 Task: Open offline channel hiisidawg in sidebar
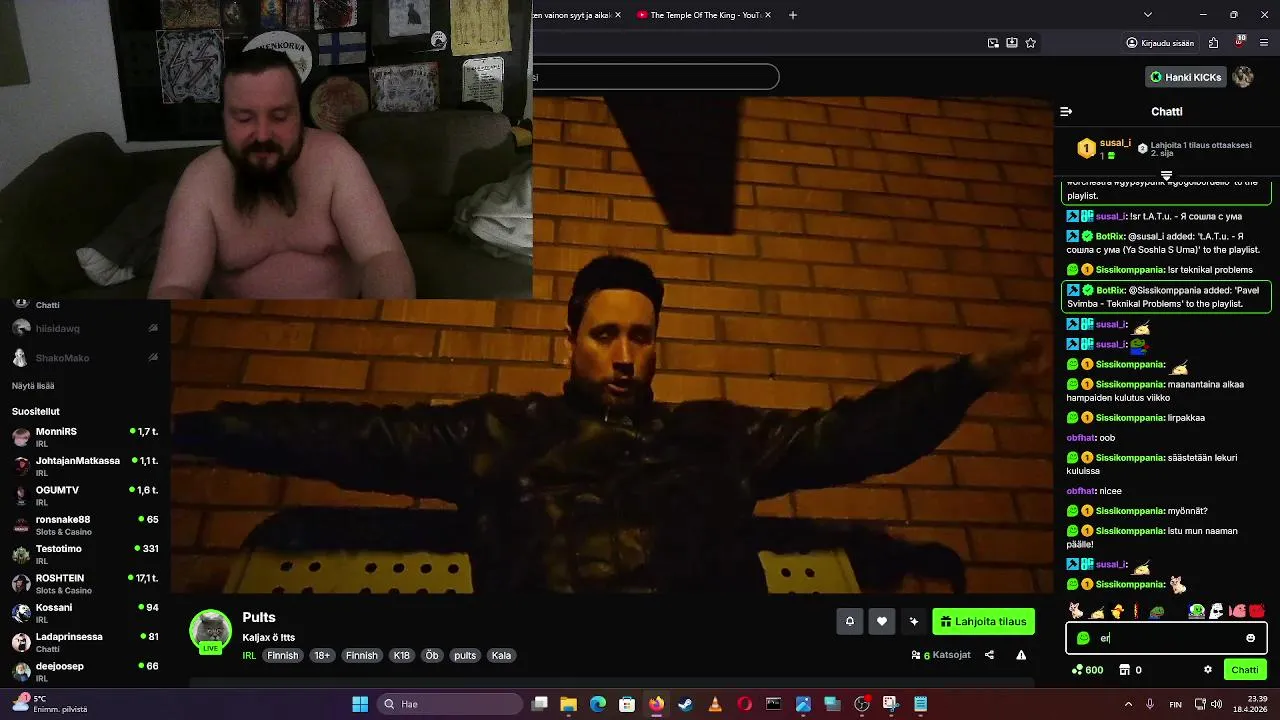click(85, 328)
